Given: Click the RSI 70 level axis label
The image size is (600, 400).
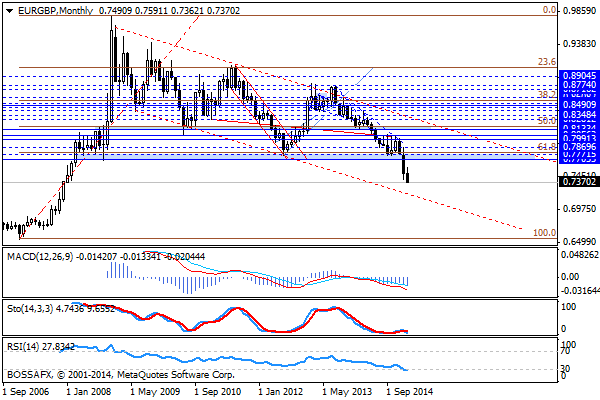Looking at the screenshot, I should (567, 351).
